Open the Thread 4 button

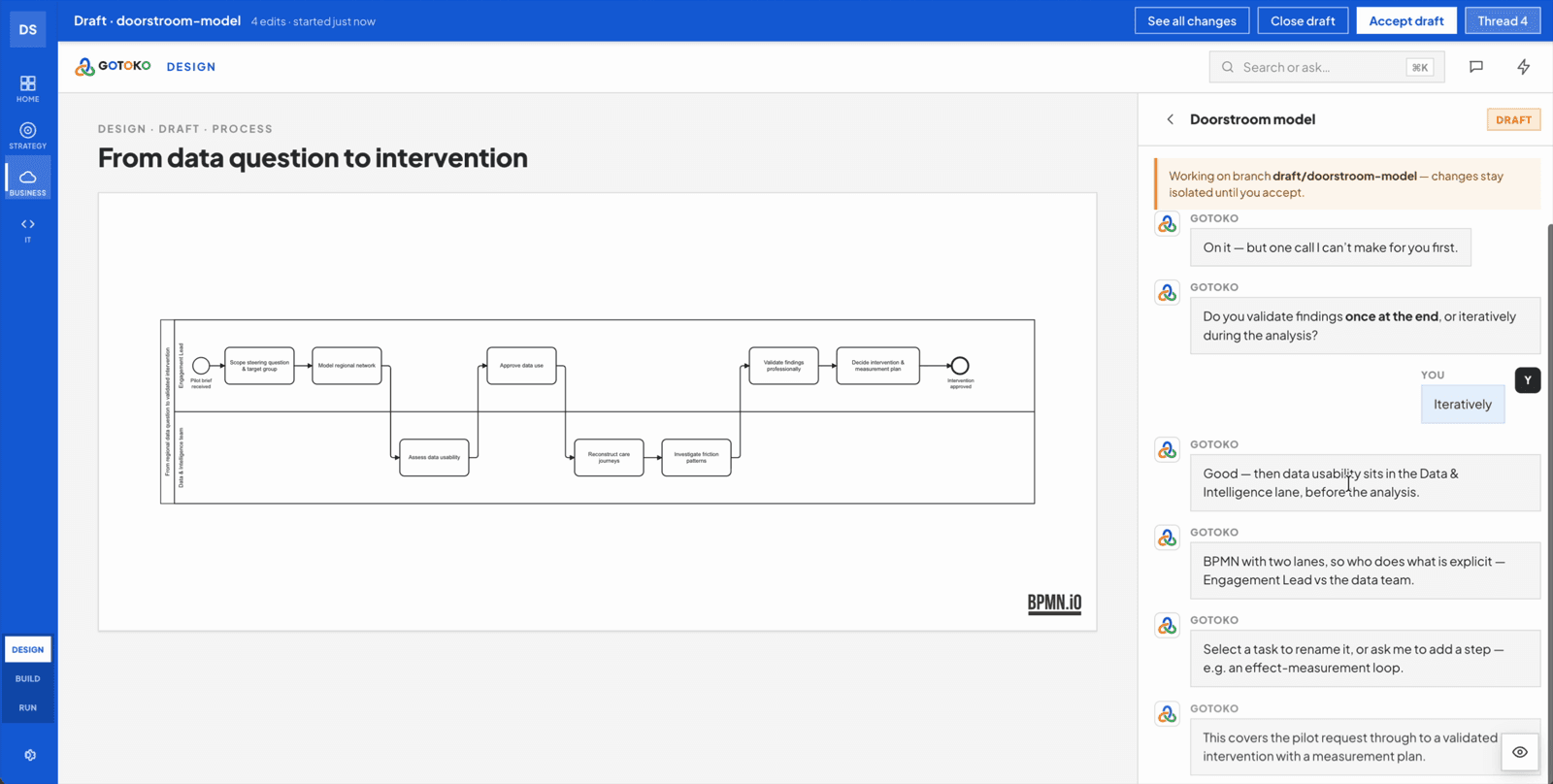point(1503,20)
